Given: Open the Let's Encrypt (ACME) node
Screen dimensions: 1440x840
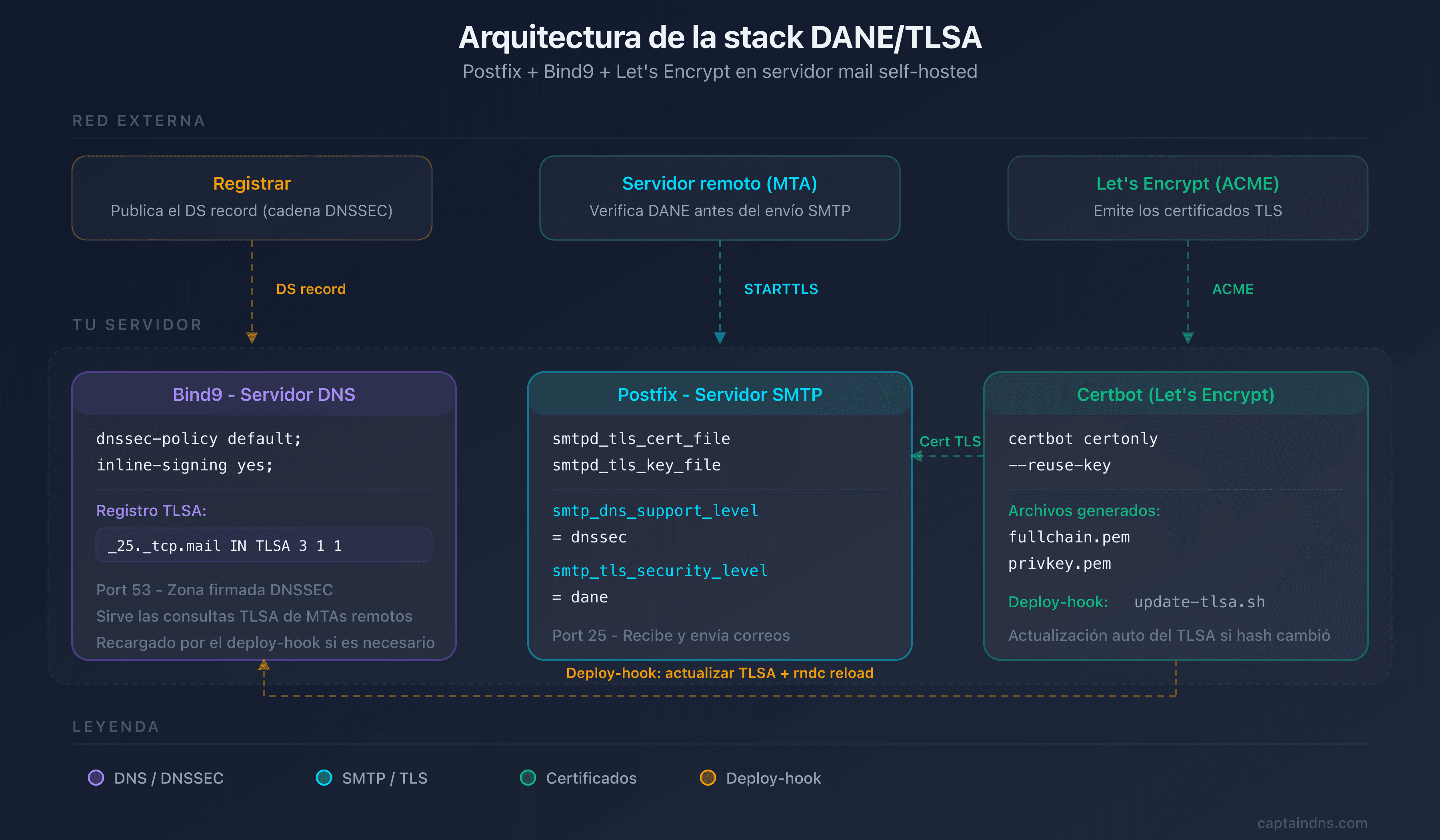Looking at the screenshot, I should click(x=1188, y=197).
